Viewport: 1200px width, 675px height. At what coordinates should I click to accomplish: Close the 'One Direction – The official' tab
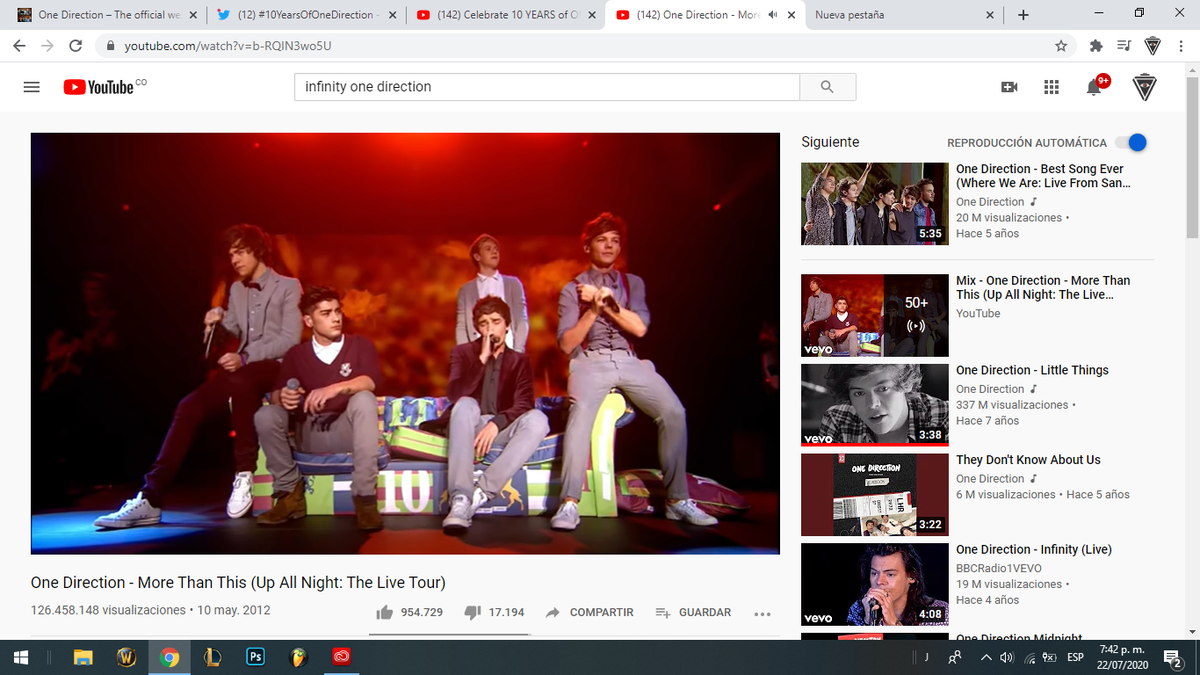coord(193,15)
